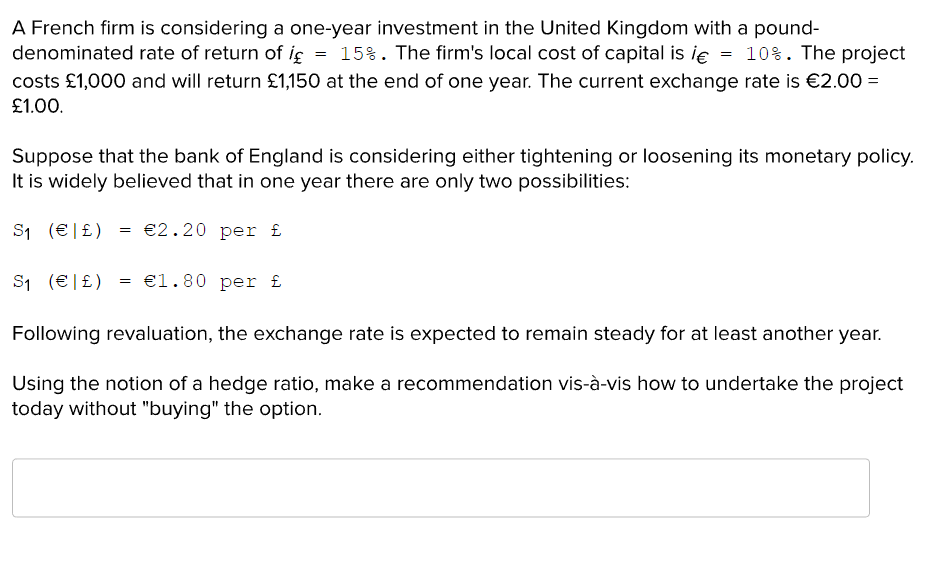Click the 10% euro cost of capital value
The width and height of the screenshot is (952, 570).
coord(763,53)
